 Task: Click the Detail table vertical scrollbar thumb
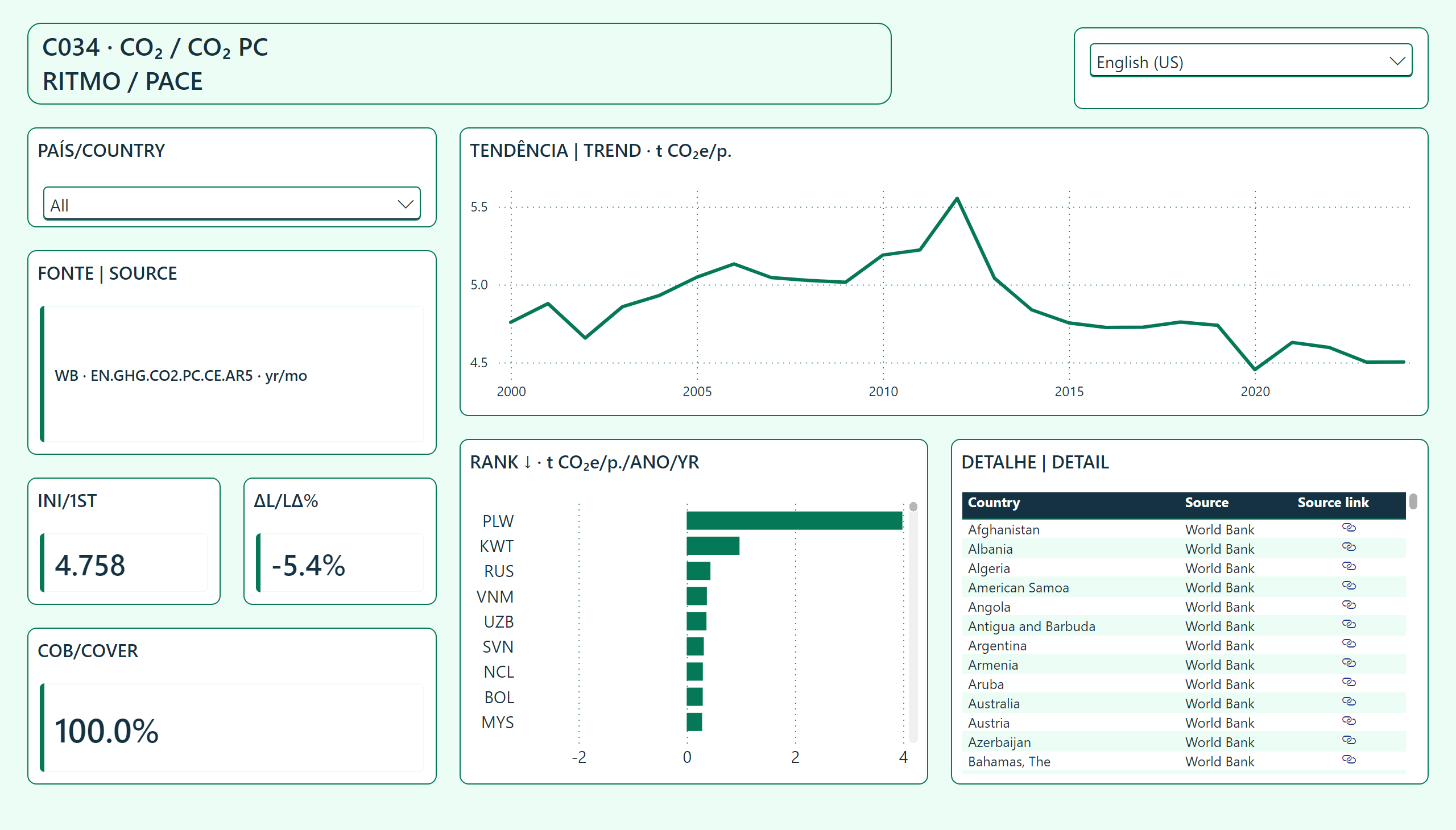coord(1413,501)
